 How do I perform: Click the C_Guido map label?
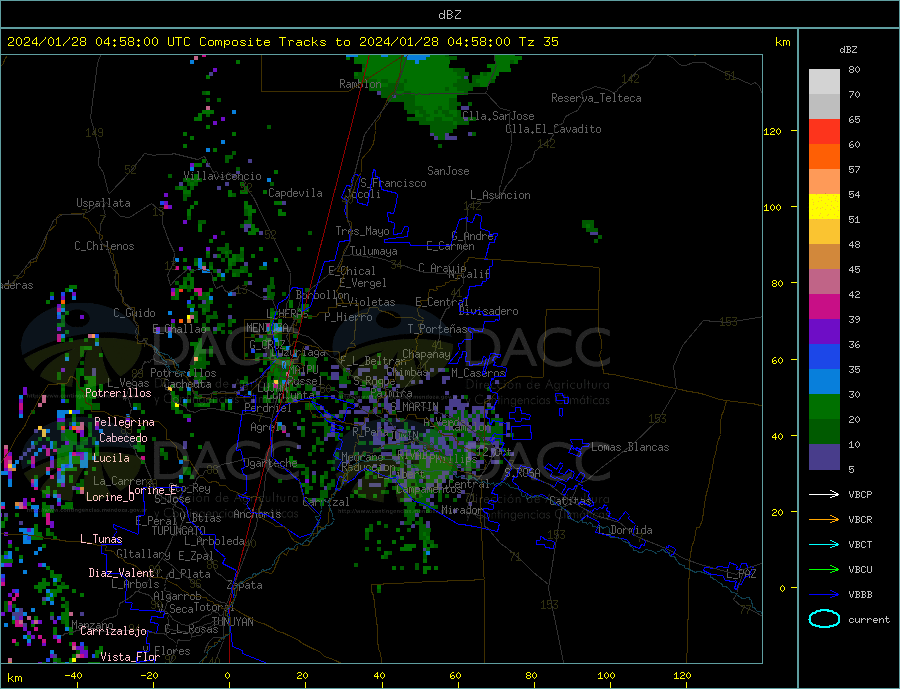tap(134, 313)
